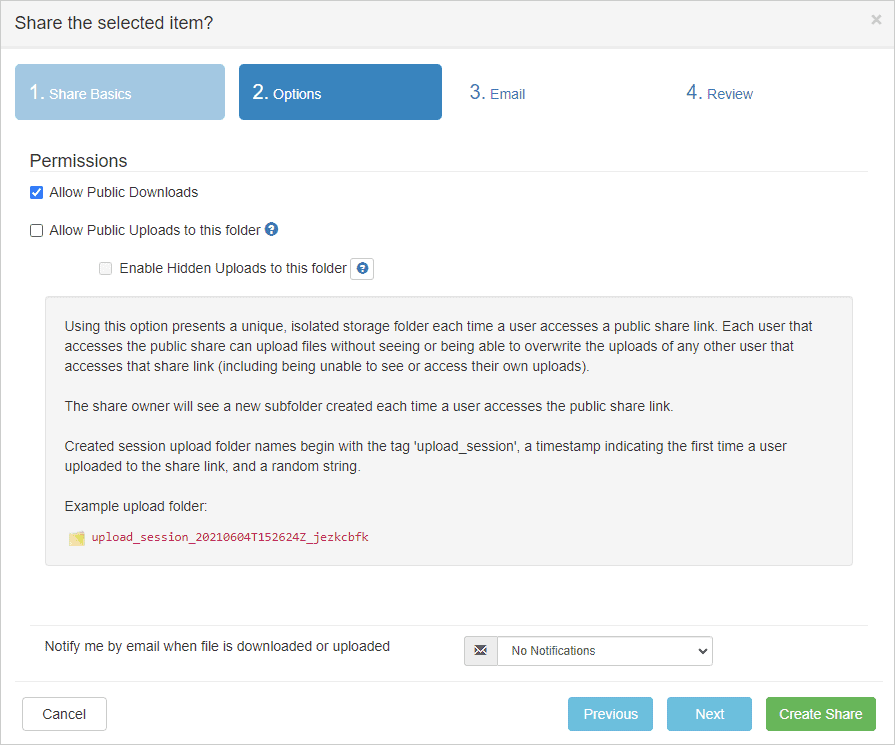Advance with the Next button
This screenshot has height=745, width=895.
(710, 714)
